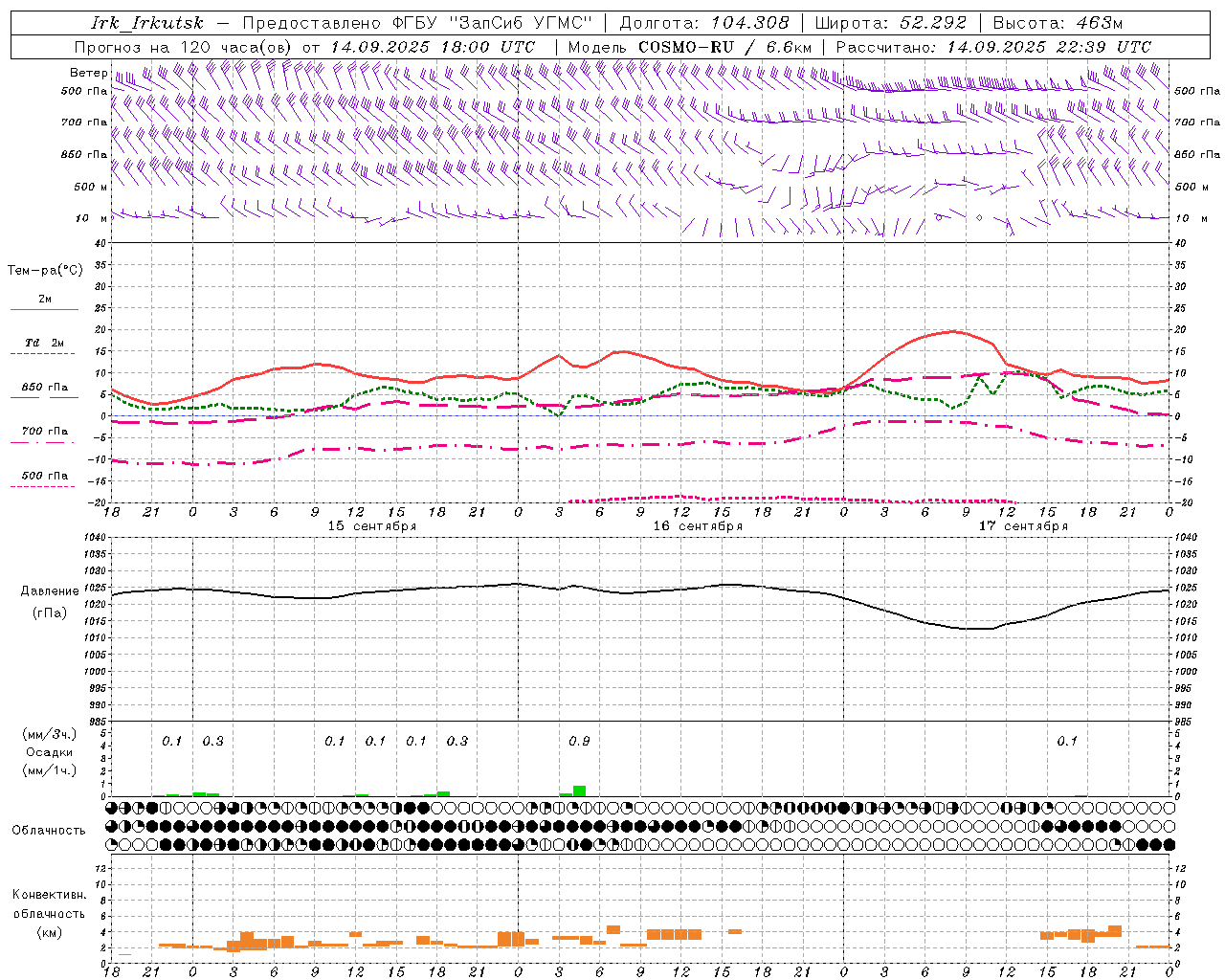Click the 500 гПа dotted temperature legend line
The image size is (1225, 980).
click(42, 487)
